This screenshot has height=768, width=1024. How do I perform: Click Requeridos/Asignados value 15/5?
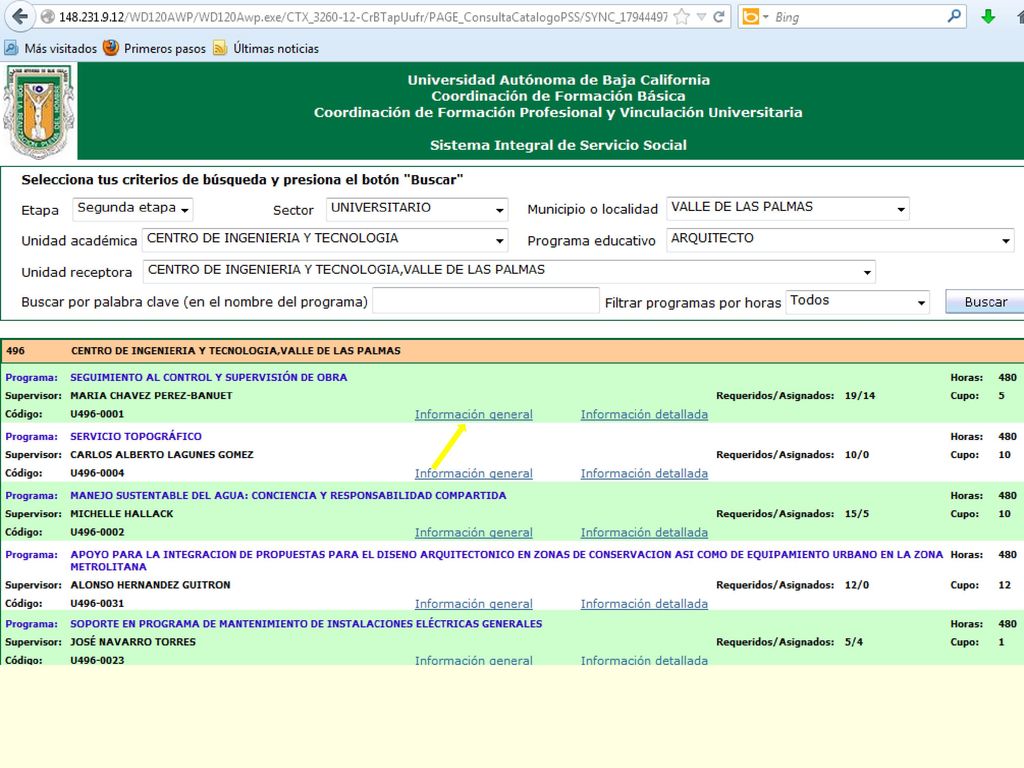coord(857,513)
